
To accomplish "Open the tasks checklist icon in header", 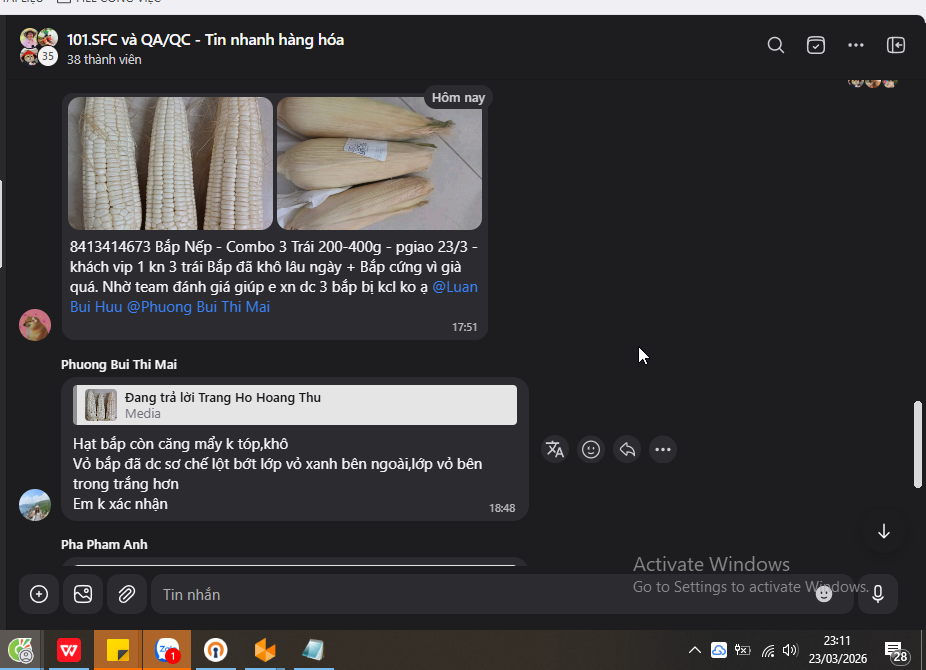I will pyautogui.click(x=816, y=45).
